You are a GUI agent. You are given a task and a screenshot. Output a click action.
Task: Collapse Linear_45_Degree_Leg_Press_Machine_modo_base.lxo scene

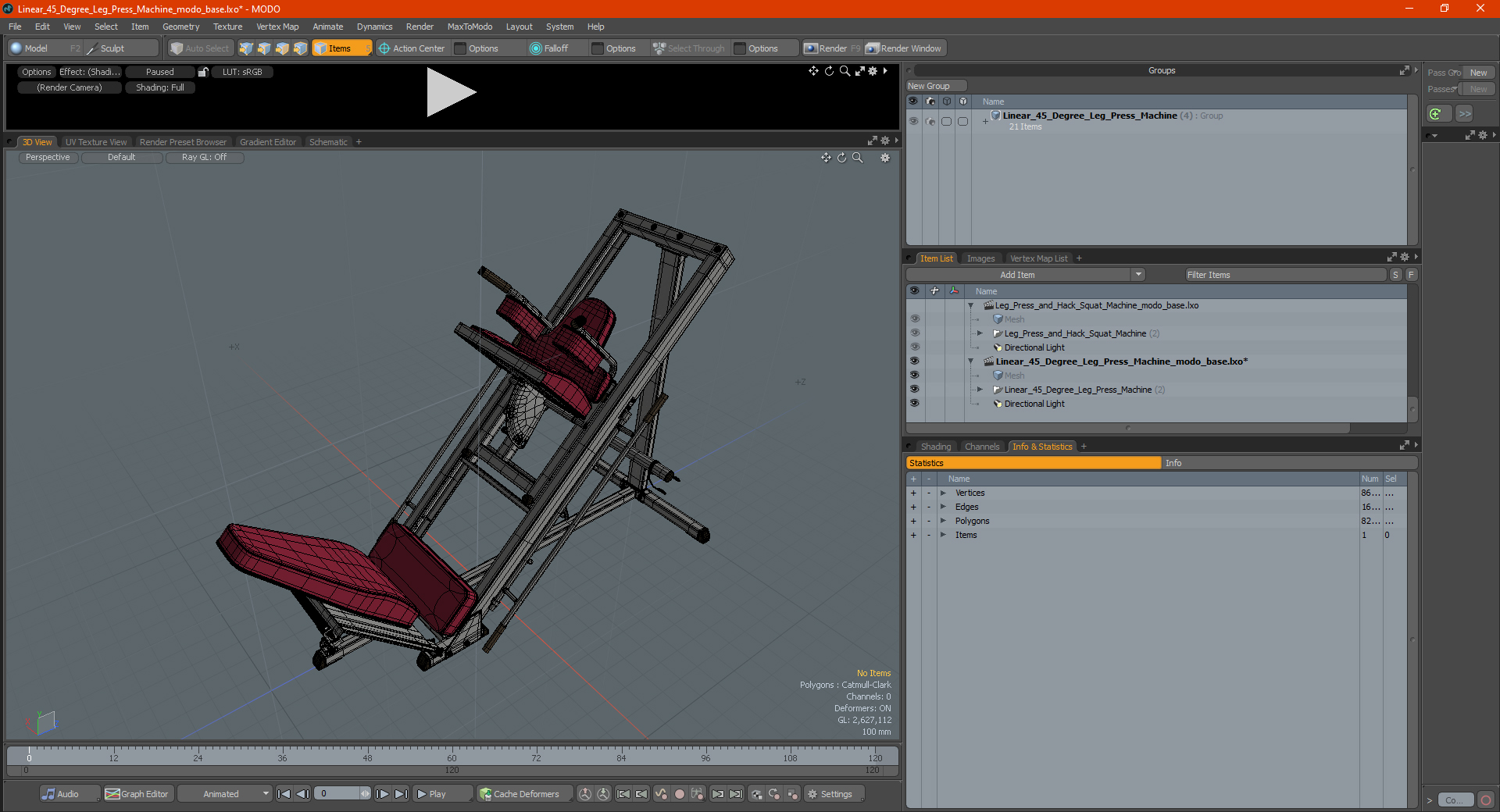(x=971, y=361)
